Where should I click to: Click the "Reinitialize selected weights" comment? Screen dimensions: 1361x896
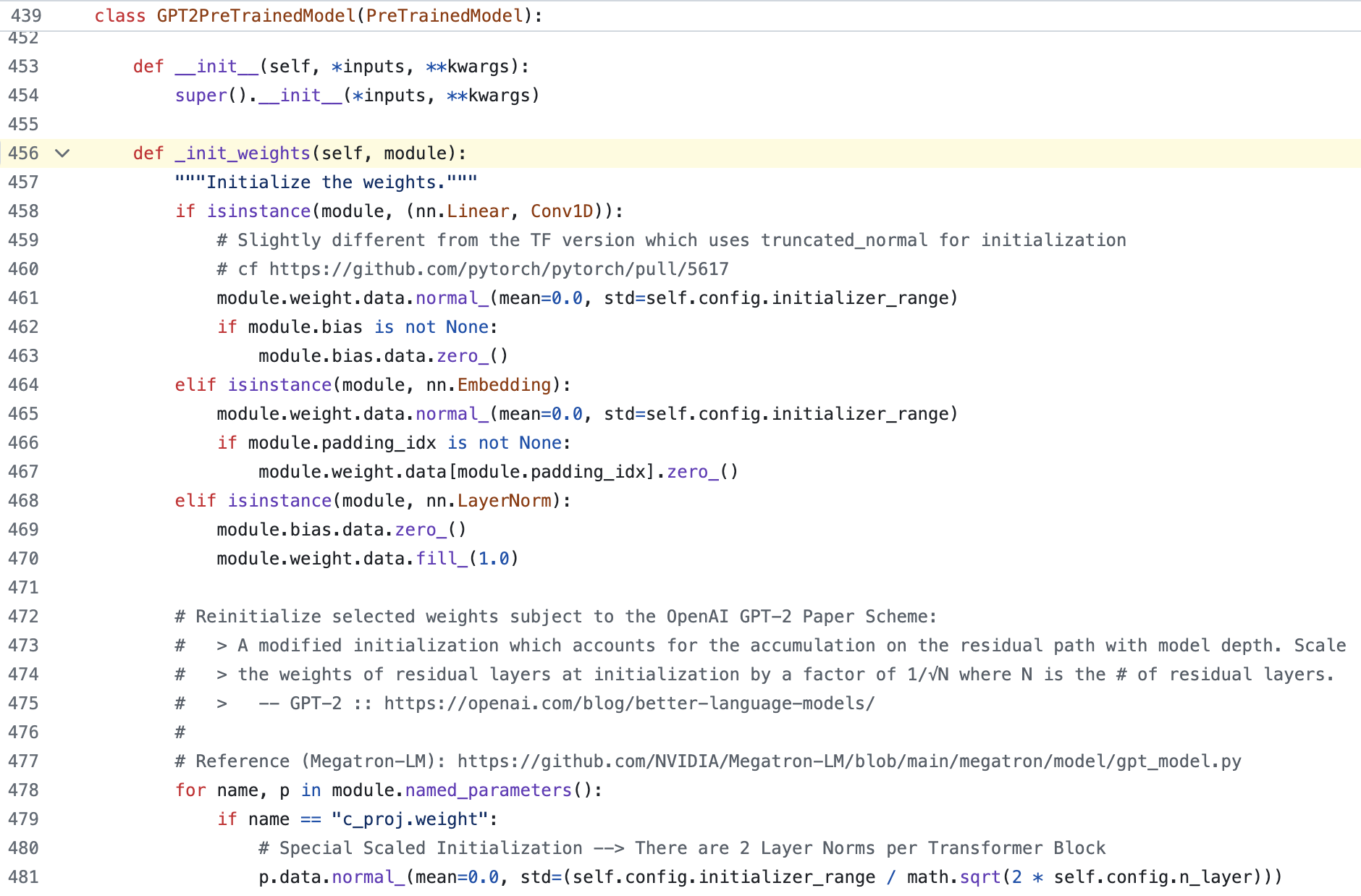(556, 617)
